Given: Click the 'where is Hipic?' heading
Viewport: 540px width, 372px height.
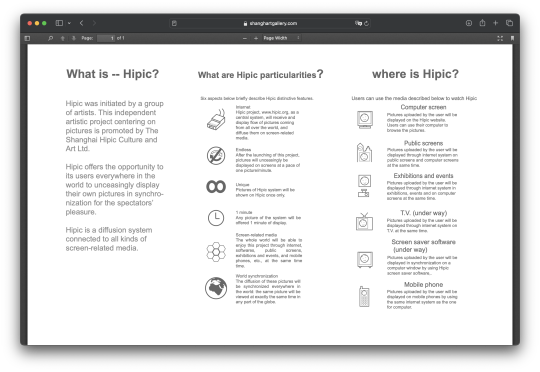Looking at the screenshot, I should [415, 74].
